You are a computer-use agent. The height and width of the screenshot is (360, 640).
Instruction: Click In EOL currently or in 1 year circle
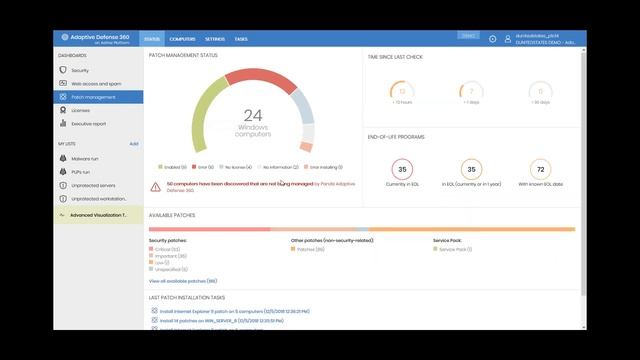(471, 169)
